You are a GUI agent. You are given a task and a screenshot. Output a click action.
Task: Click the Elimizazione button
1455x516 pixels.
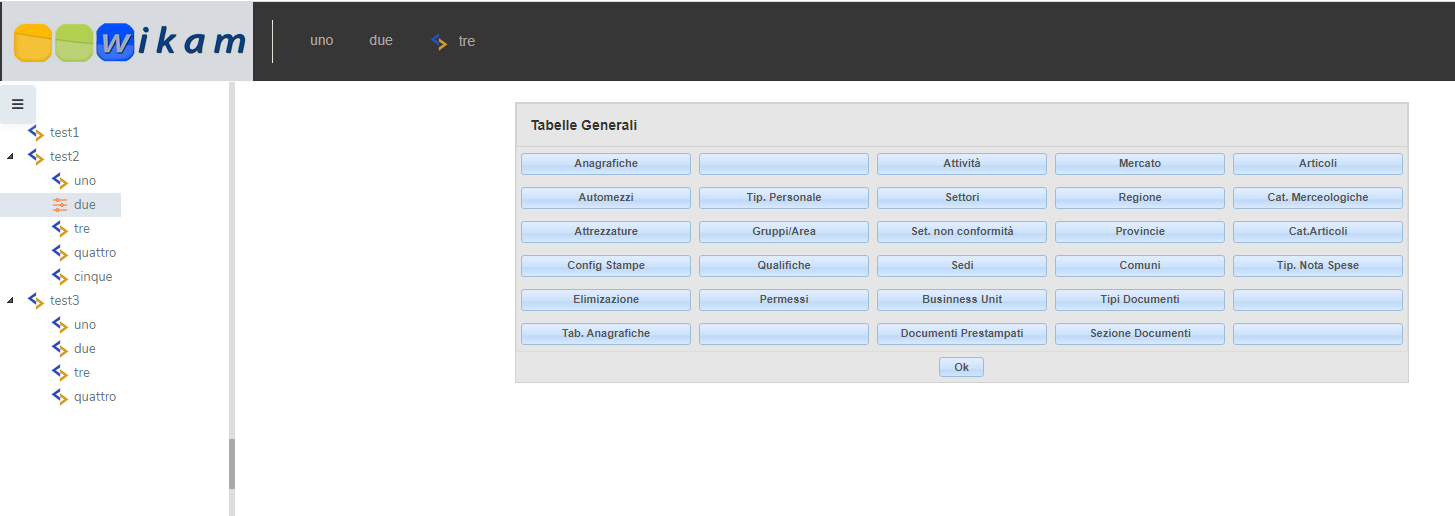click(x=606, y=300)
